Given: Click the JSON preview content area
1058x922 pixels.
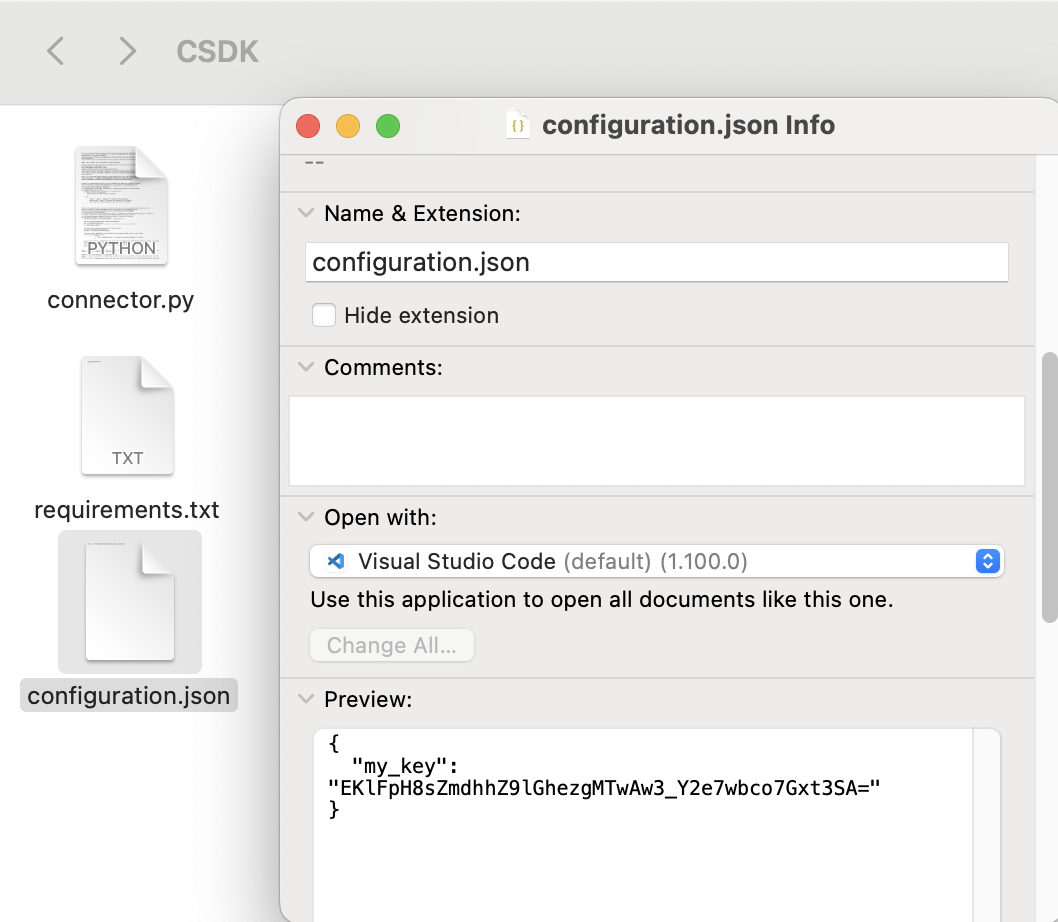Looking at the screenshot, I should (643, 825).
